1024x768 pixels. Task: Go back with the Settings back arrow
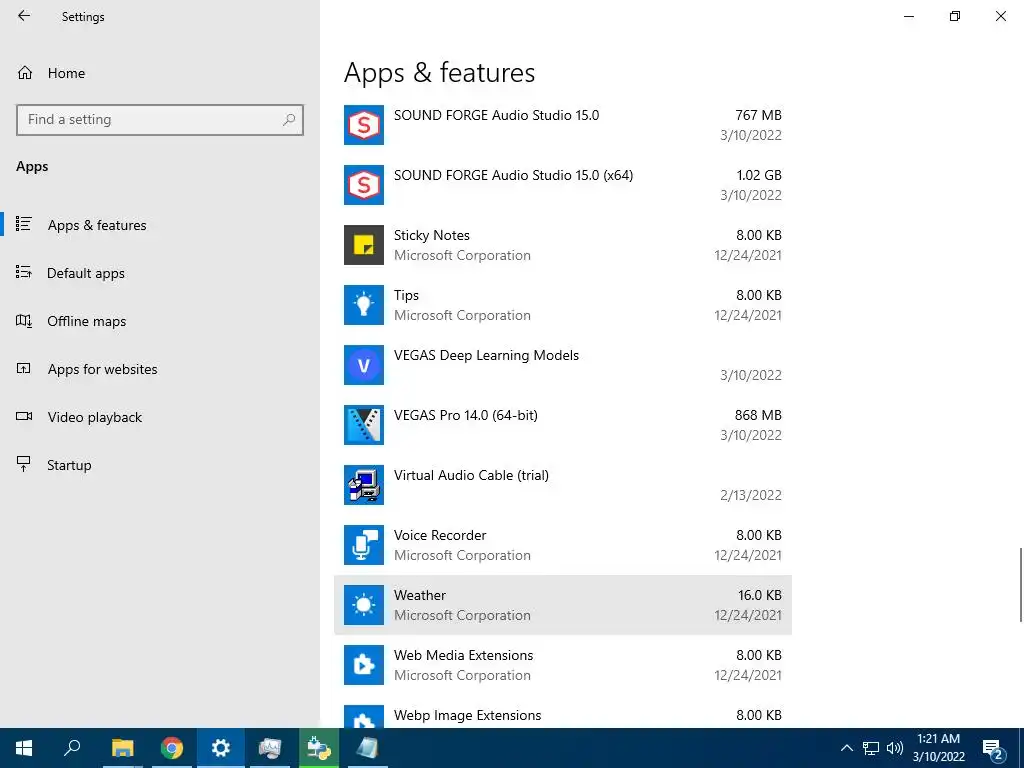(24, 16)
